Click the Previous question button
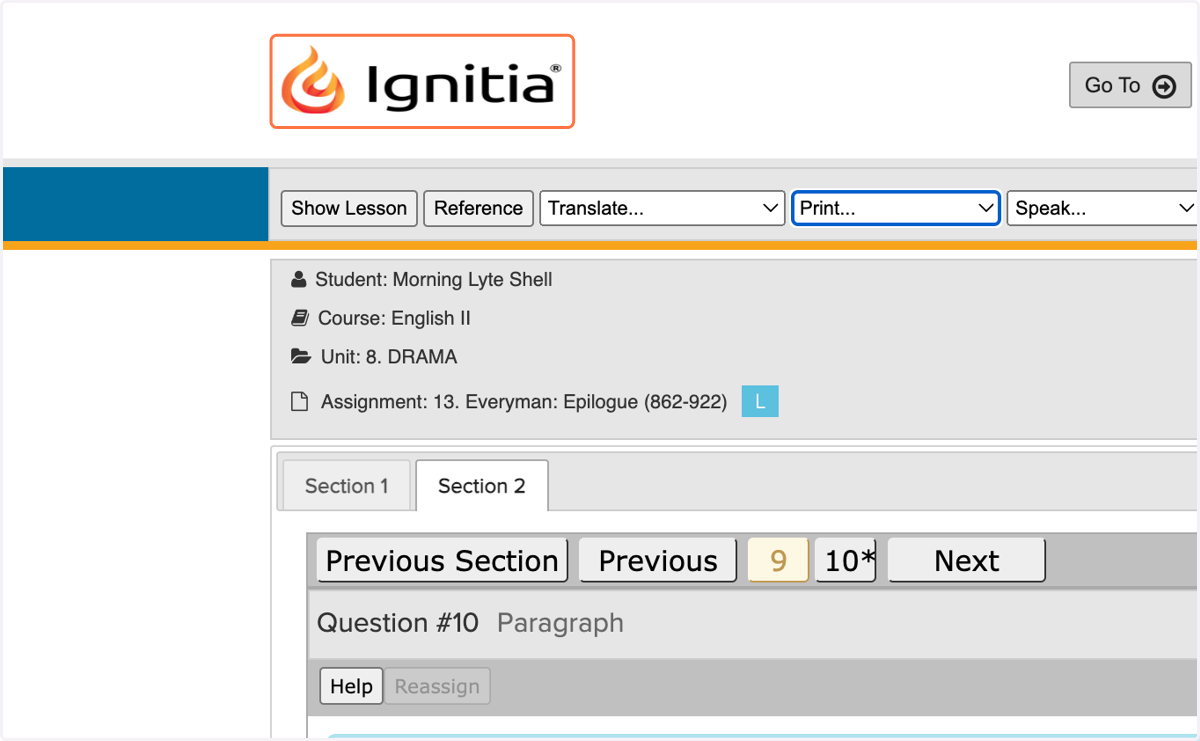The width and height of the screenshot is (1200, 741). [x=658, y=560]
